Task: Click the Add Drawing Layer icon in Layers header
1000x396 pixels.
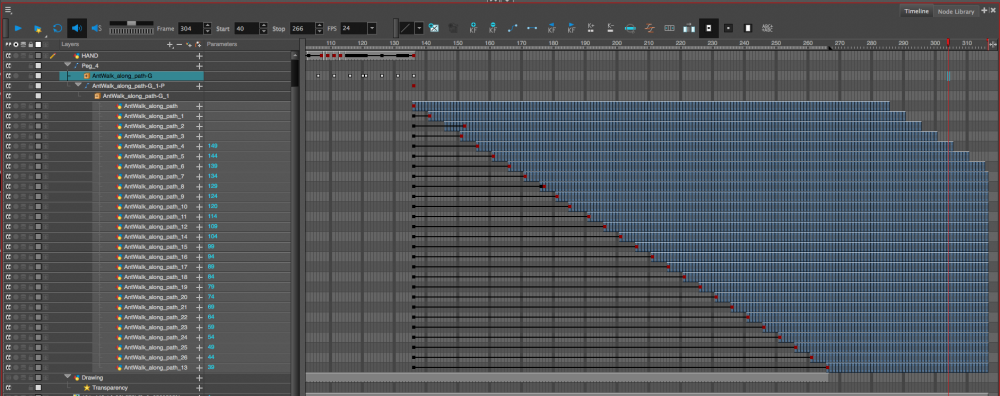Action: pos(189,45)
